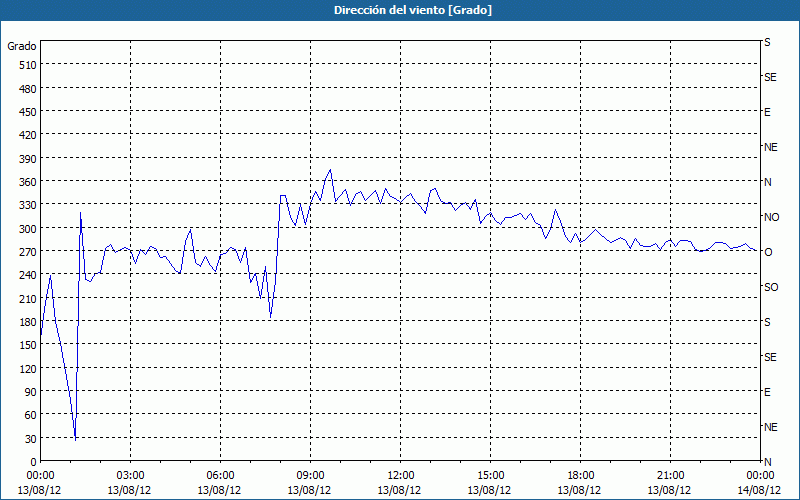Select the 300 value on the degree axis
The width and height of the screenshot is (800, 500).
click(x=28, y=229)
